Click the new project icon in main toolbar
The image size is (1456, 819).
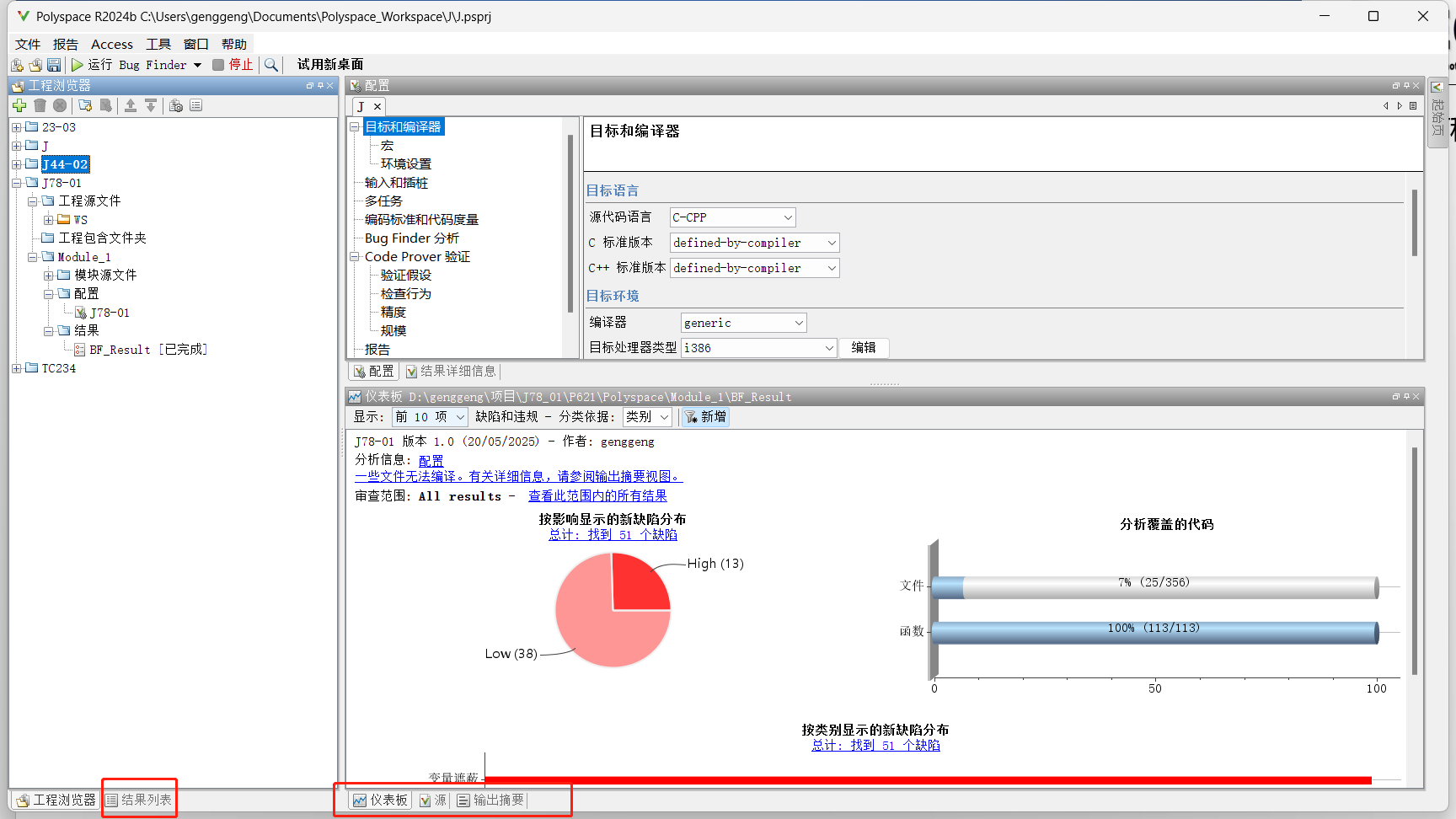pos(17,65)
